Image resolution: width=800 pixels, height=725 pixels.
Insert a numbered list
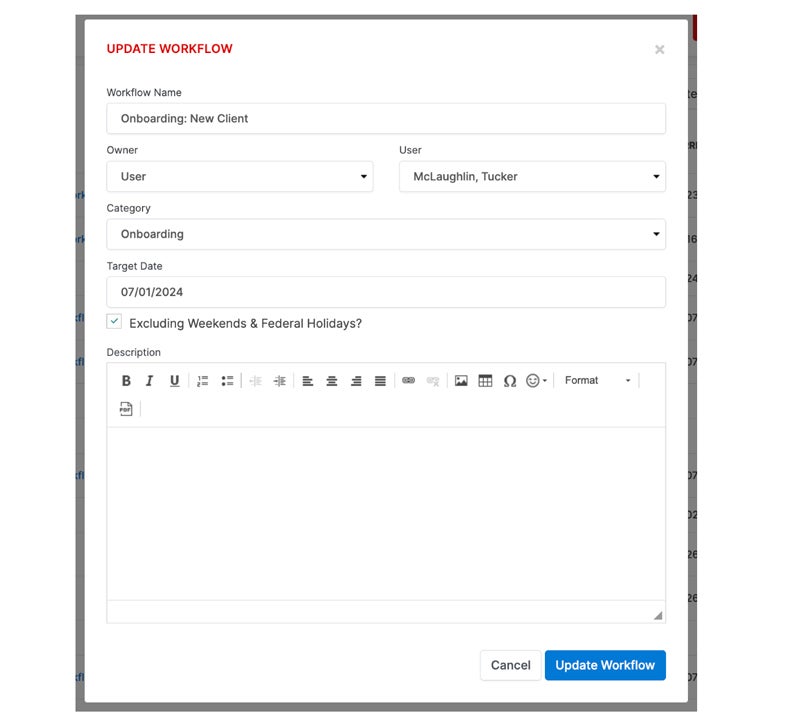[x=202, y=381]
